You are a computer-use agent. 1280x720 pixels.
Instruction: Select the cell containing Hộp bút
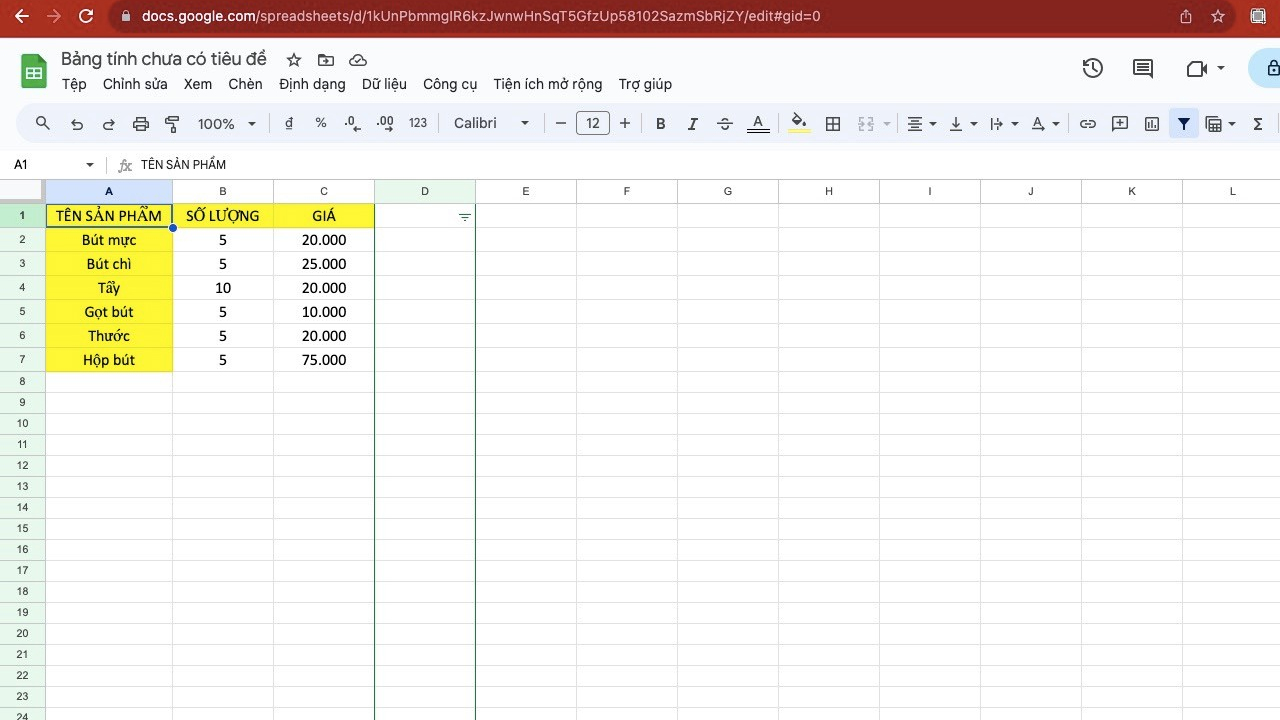(109, 360)
